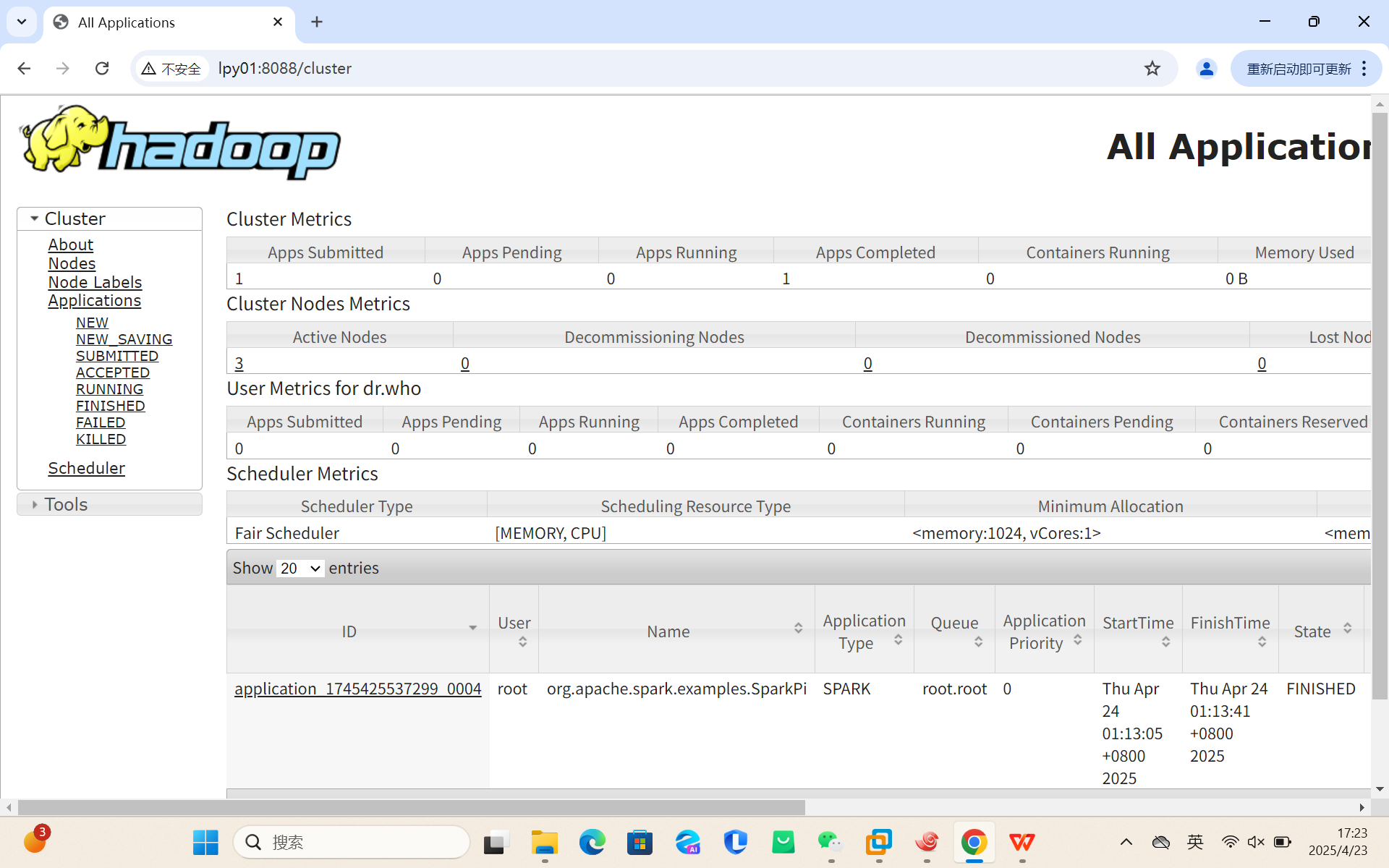Open the Chrome profile avatar icon
Screen dimensions: 1389x868
[x=1206, y=68]
